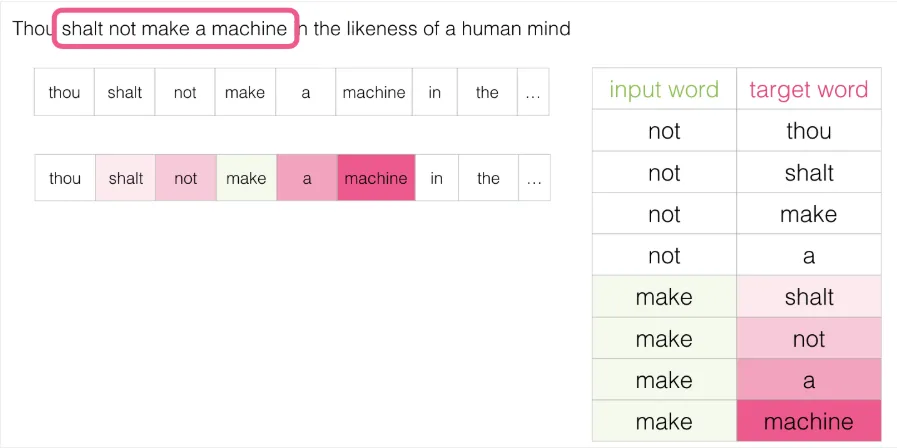
Task: Click the light pink target cell "shalt" in the table
Action: point(808,297)
